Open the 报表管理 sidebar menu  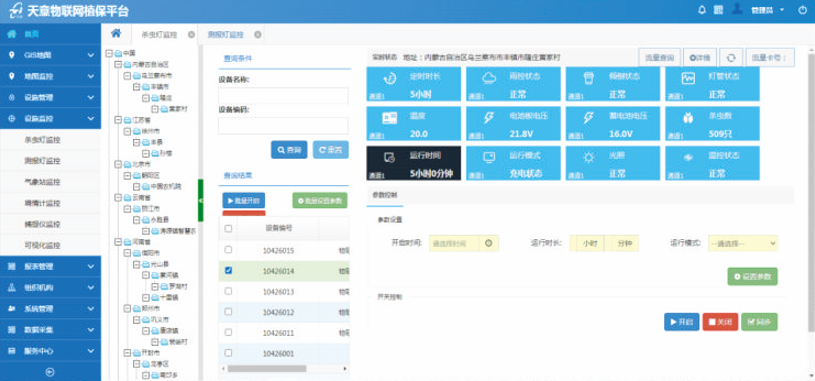point(50,266)
